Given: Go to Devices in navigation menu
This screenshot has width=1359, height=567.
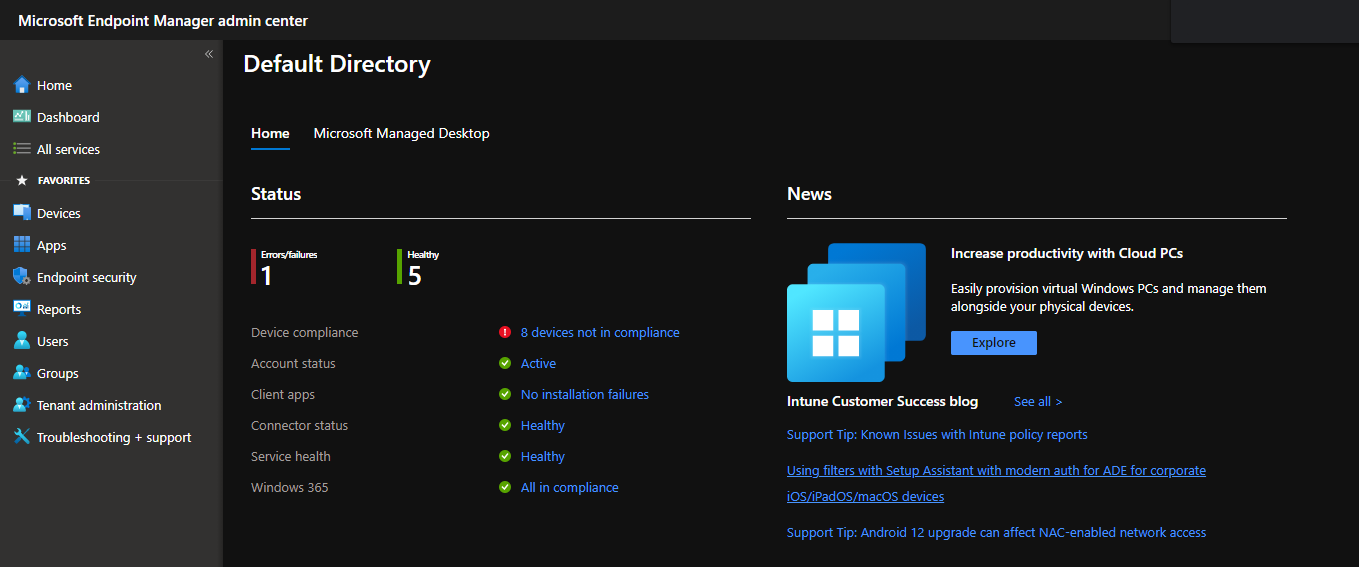Looking at the screenshot, I should tap(111, 213).
